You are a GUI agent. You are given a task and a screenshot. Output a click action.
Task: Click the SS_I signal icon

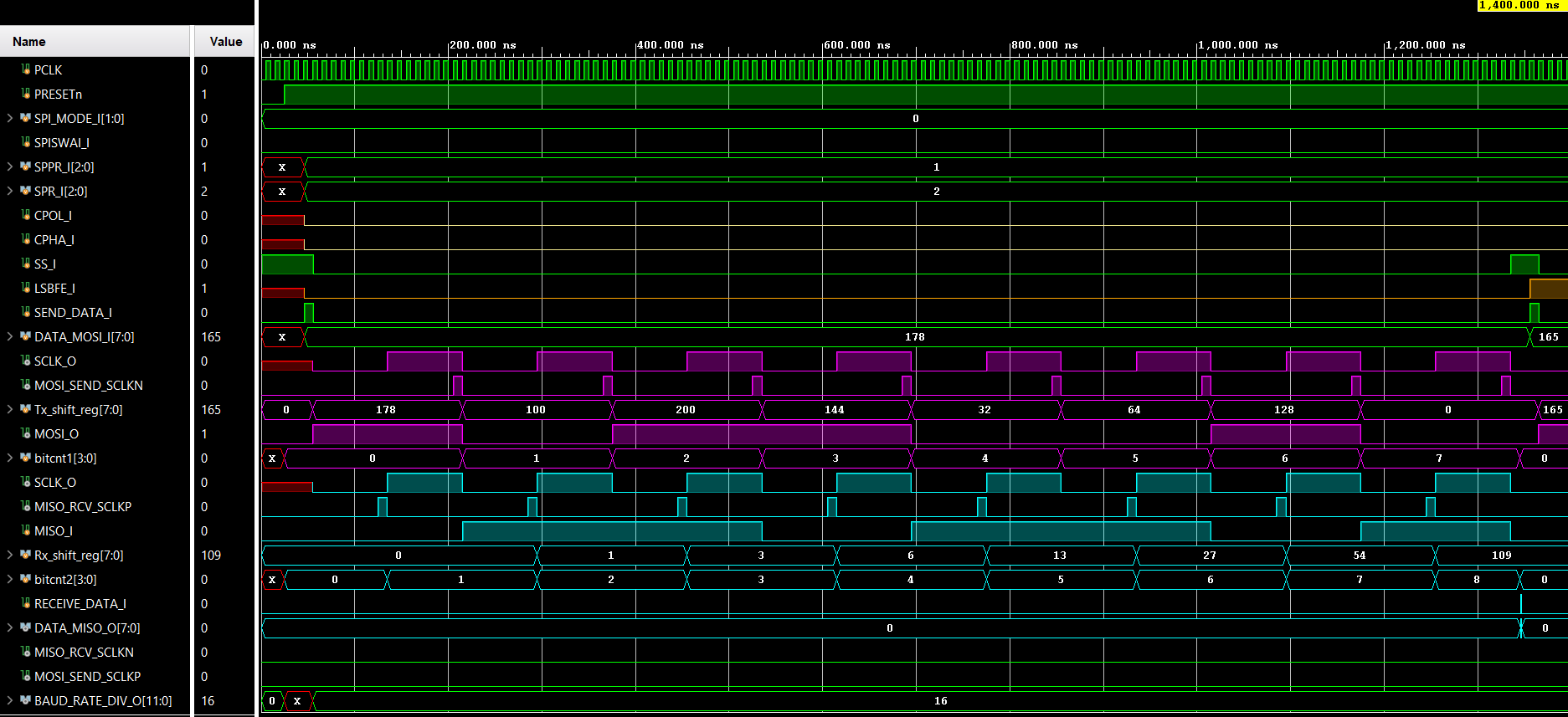(26, 264)
